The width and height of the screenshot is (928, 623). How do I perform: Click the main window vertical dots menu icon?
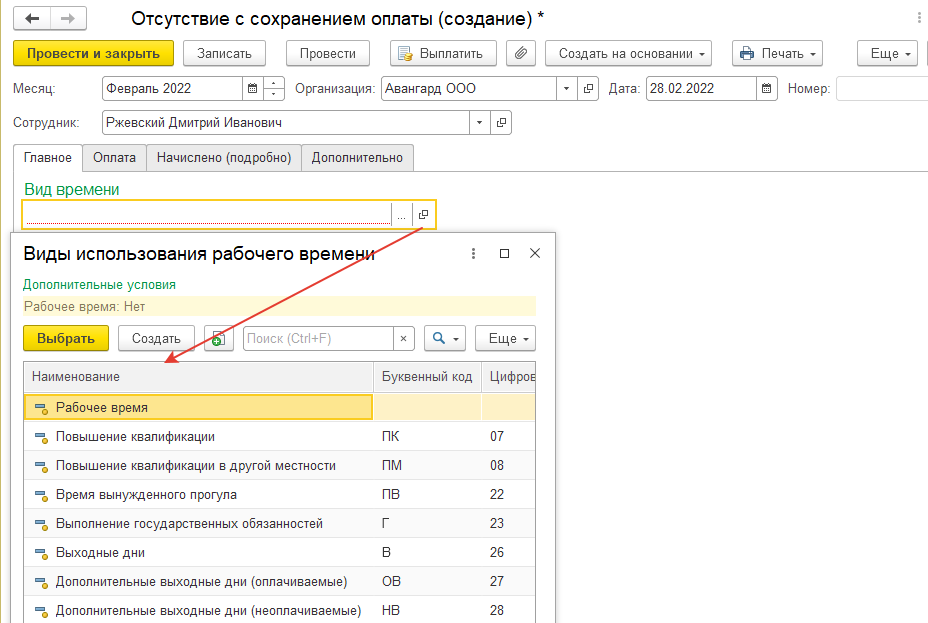[919, 18]
